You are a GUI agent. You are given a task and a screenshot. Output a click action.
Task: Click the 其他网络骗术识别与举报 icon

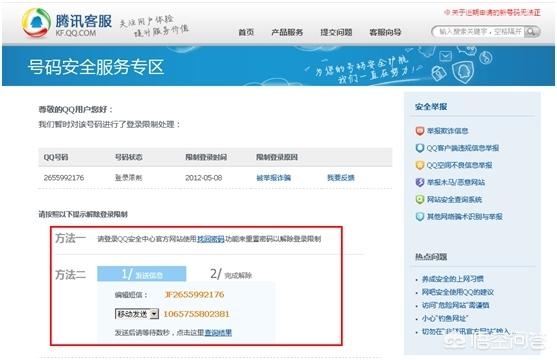(420, 216)
